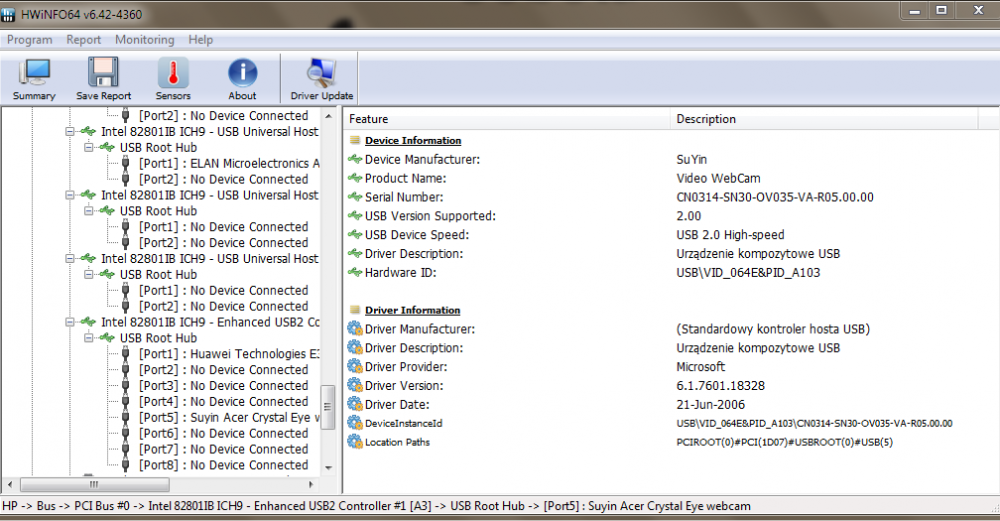Click gear icon beside Driver Provider
This screenshot has width=1000, height=521.
(355, 367)
